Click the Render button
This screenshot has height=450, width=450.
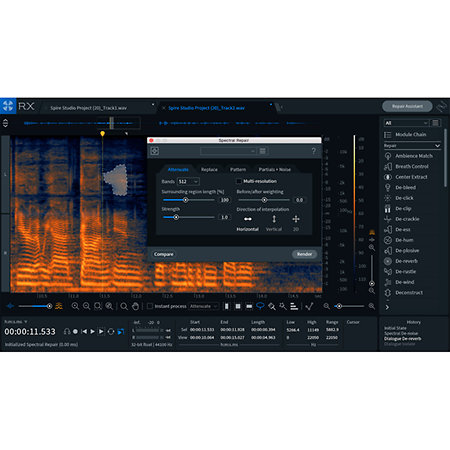[x=304, y=254]
